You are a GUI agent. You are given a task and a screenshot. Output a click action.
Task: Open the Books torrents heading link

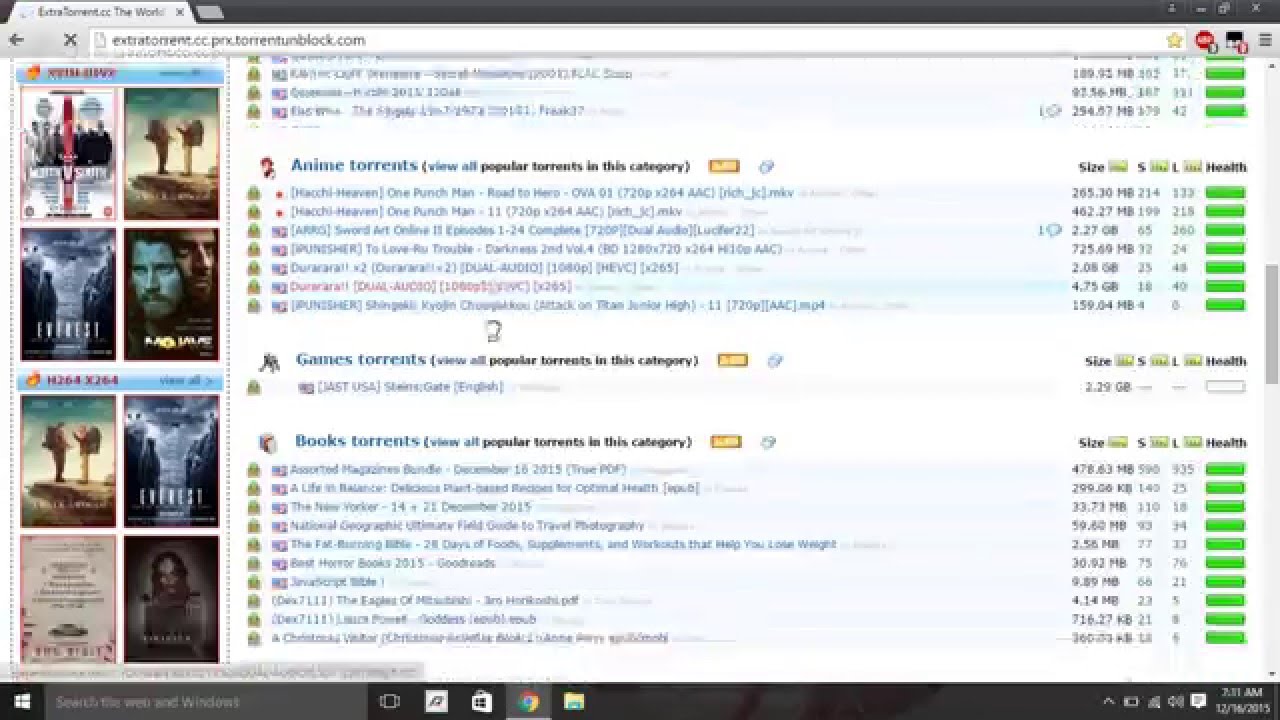pos(357,440)
